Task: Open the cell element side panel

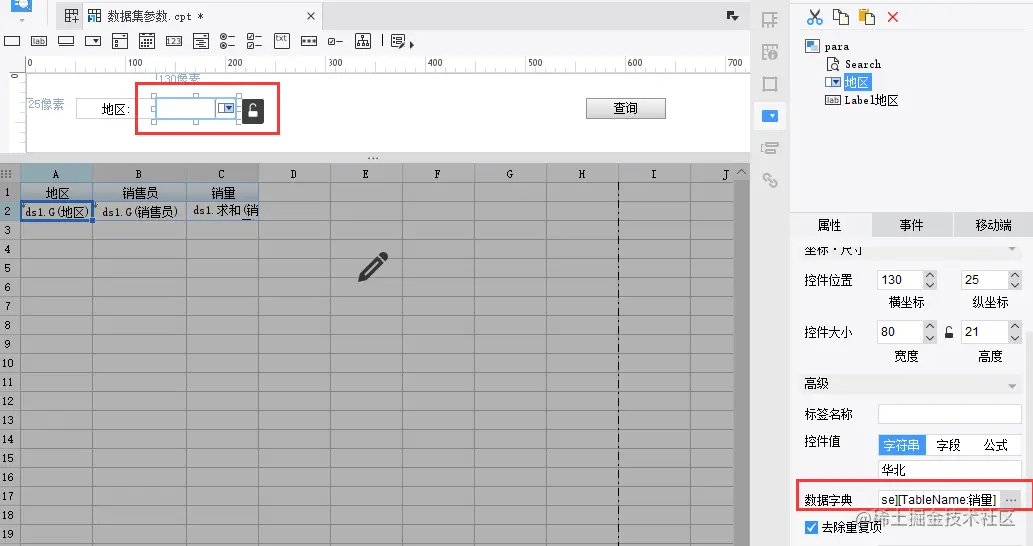Action: click(769, 20)
